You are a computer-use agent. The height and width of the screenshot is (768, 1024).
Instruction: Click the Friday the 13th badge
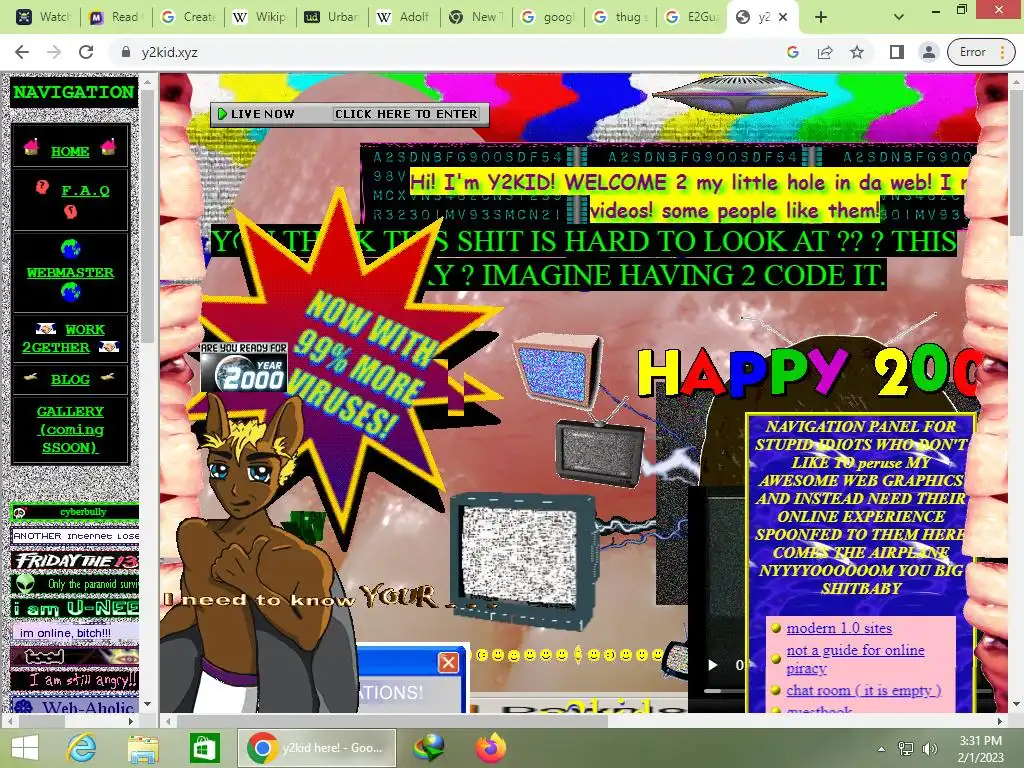(74, 560)
